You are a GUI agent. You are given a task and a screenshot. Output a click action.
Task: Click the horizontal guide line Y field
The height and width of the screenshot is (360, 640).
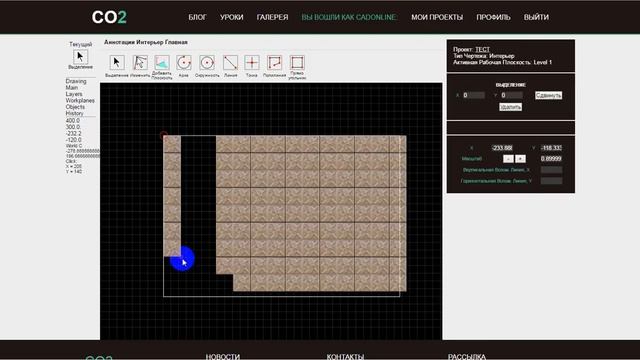click(x=551, y=181)
